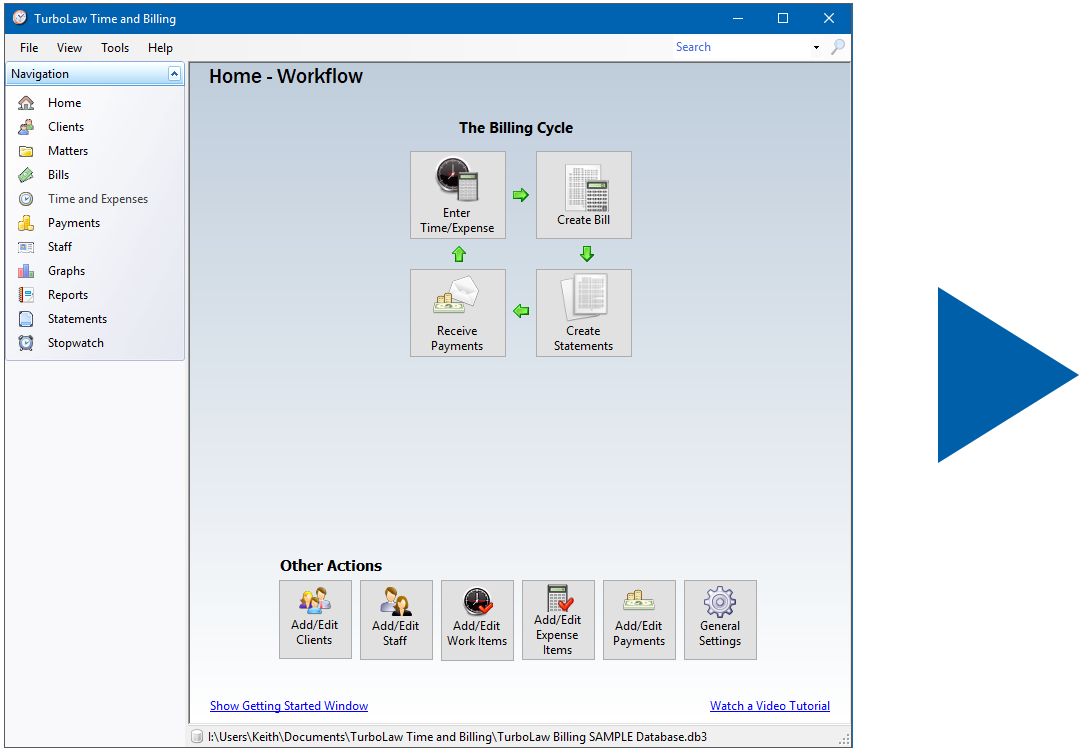This screenshot has width=1082, height=750.
Task: Click the Create Bill workflow button
Action: pyautogui.click(x=584, y=195)
